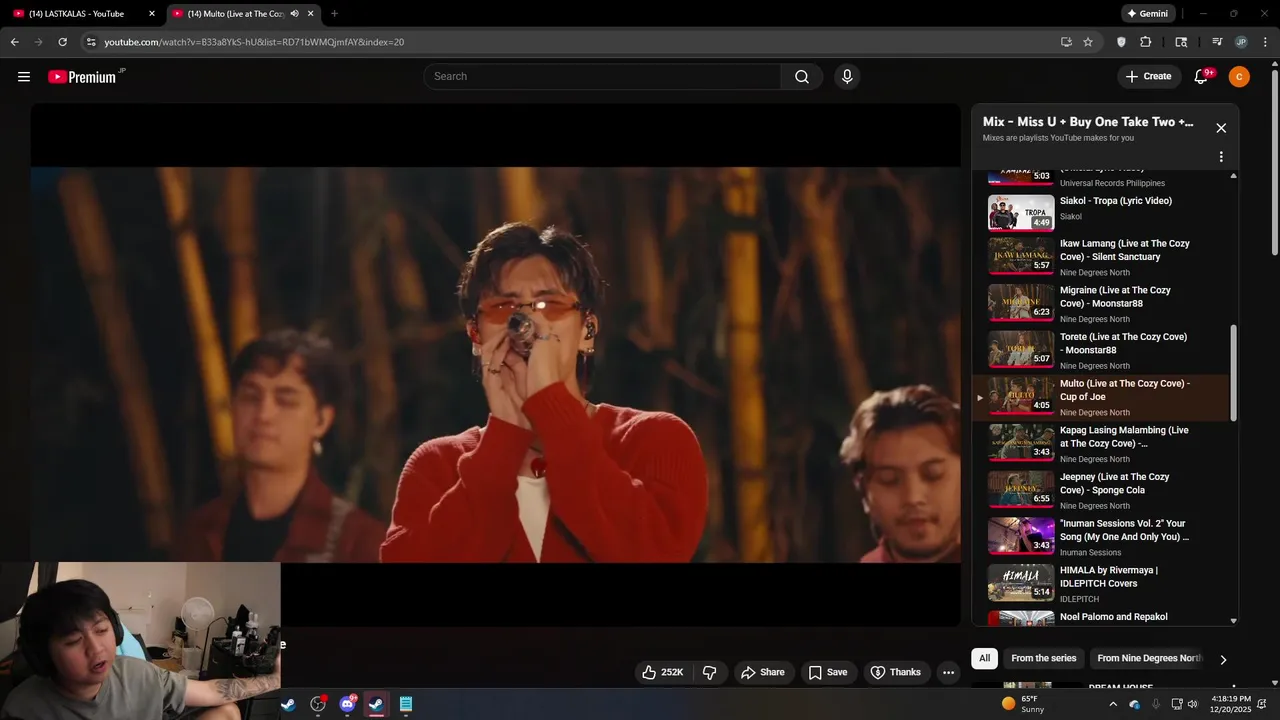
Task: Open more actions ellipsis under the video
Action: pyautogui.click(x=948, y=672)
